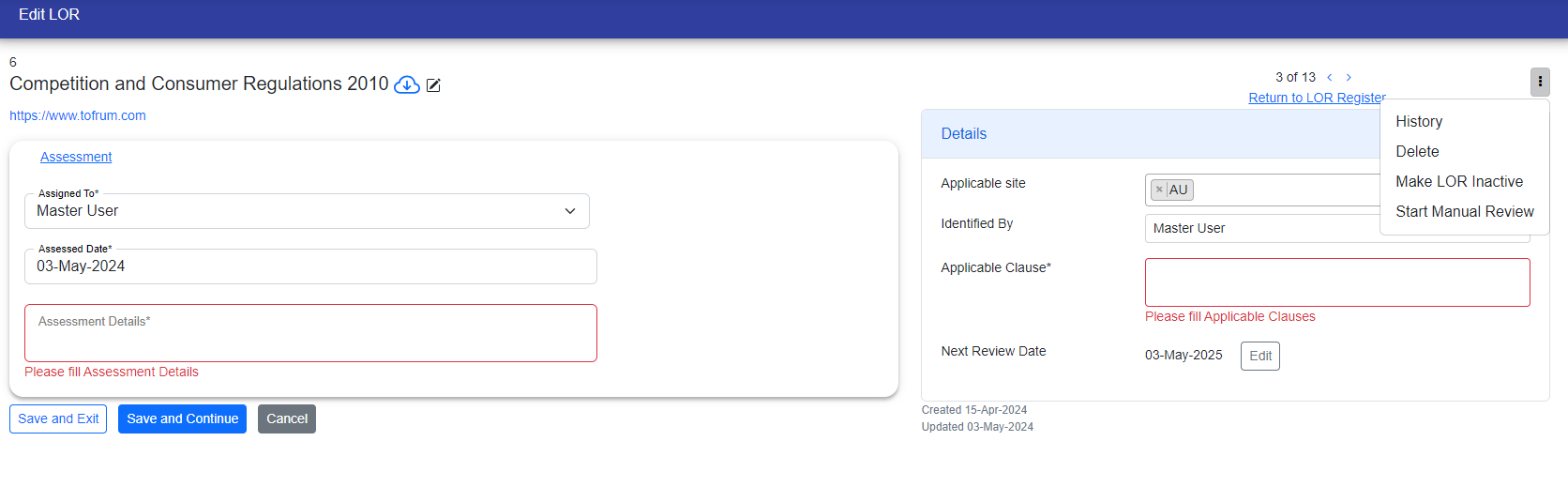Screen dimensions: 1568x502
Task: Click the pencil edit icon next to title
Action: click(433, 85)
